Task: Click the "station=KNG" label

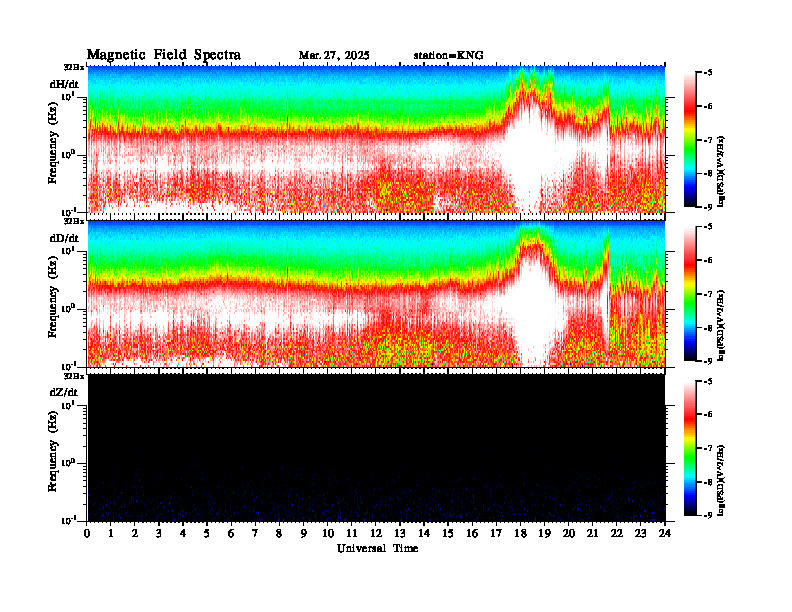Action: click(448, 55)
